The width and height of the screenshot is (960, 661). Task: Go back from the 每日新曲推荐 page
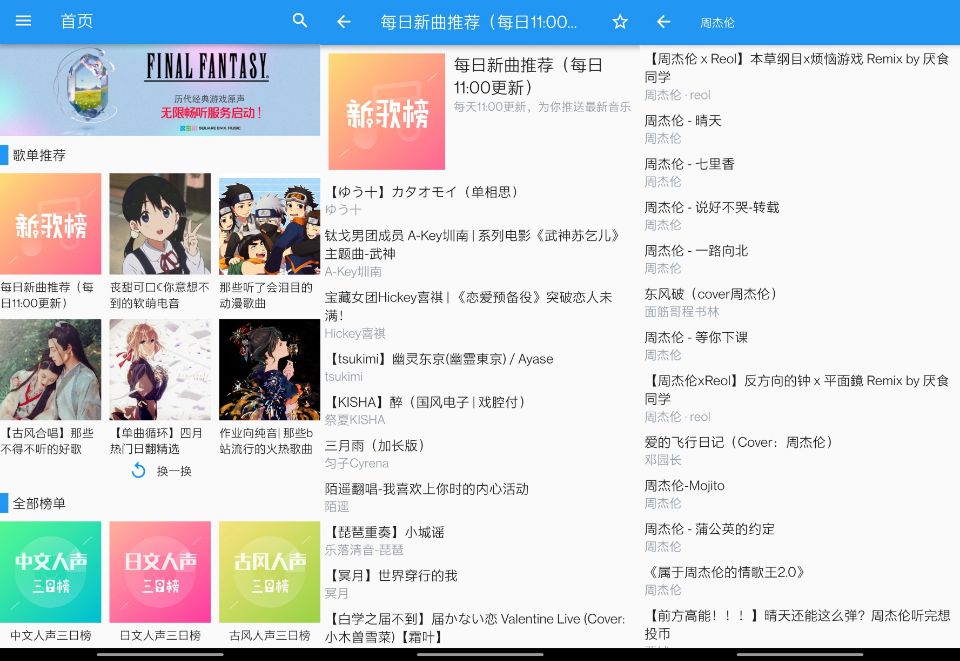coord(343,21)
